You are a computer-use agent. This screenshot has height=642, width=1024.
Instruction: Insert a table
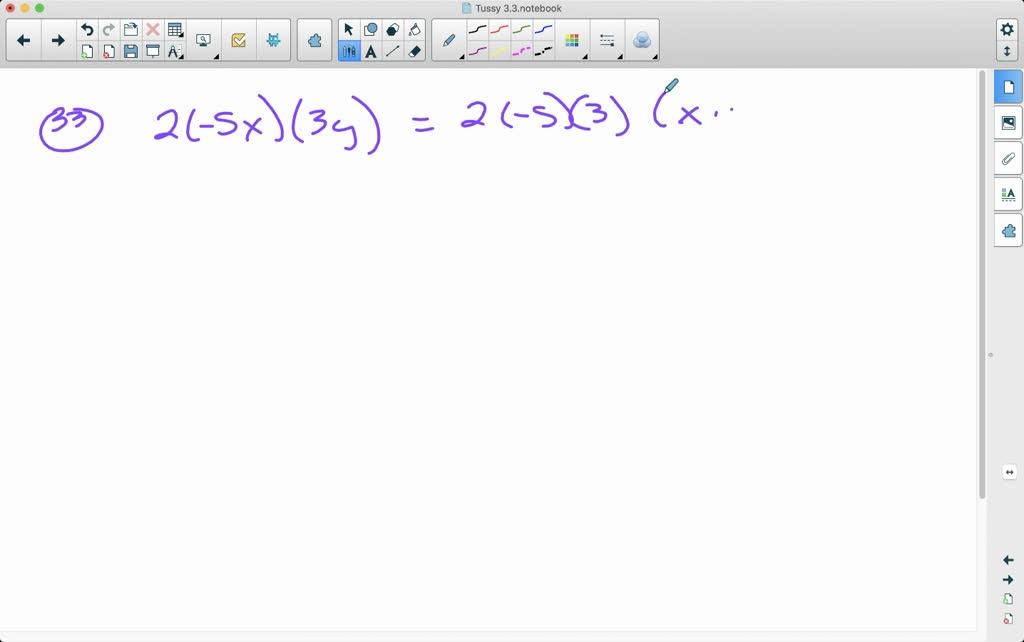[174, 27]
